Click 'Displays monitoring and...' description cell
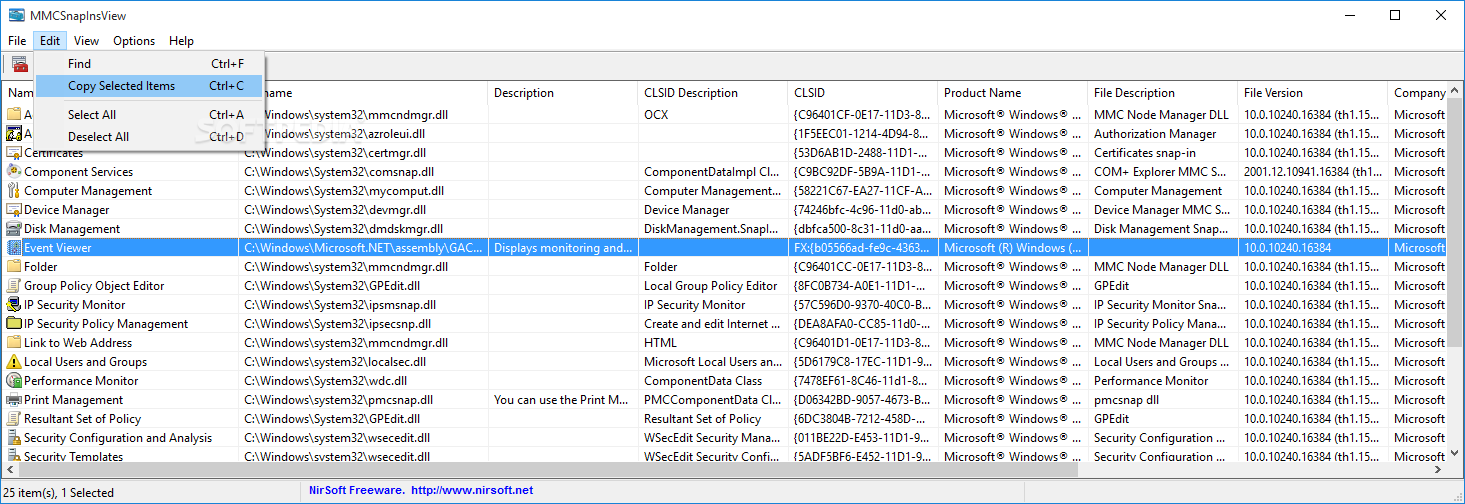This screenshot has width=1465, height=504. [563, 248]
